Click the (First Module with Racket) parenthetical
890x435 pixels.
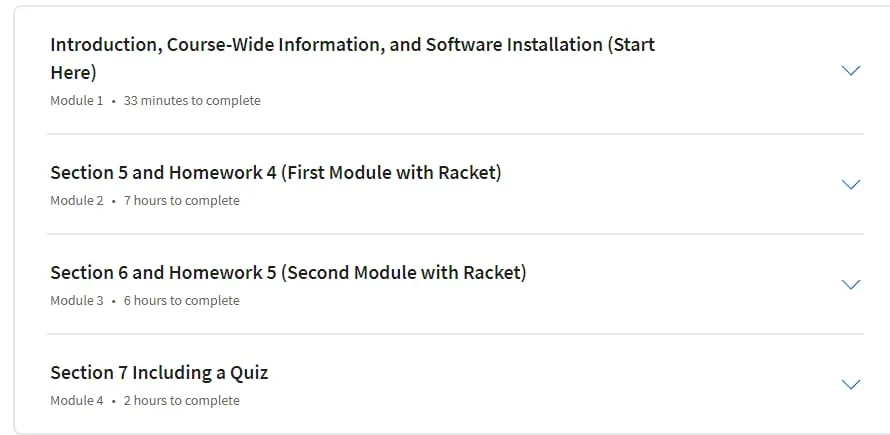(x=391, y=173)
